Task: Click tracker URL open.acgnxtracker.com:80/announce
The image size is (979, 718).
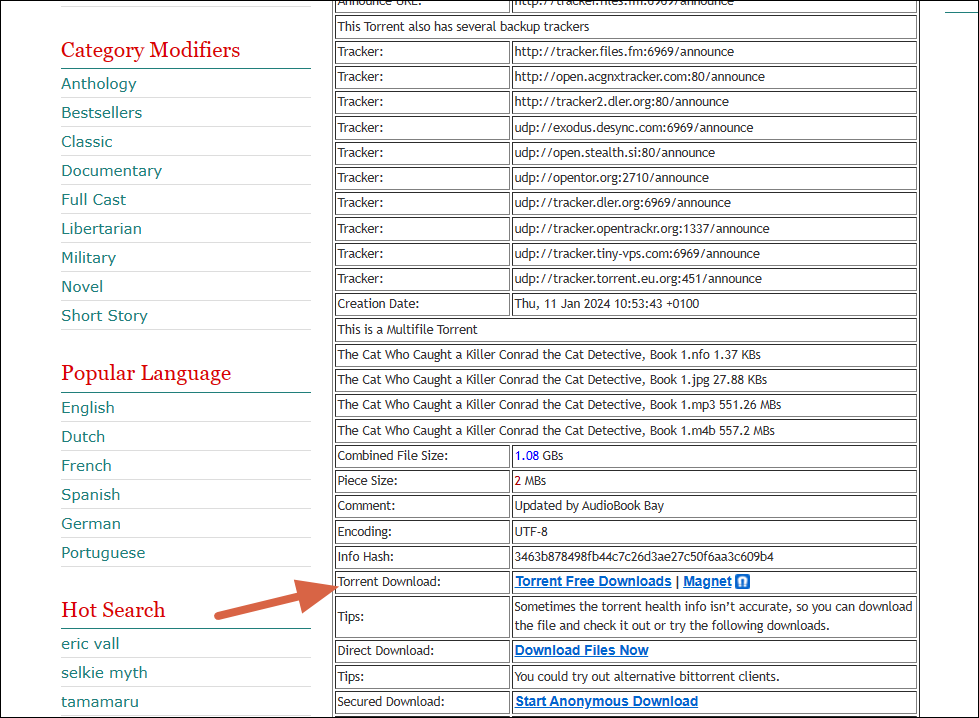Action: coord(639,77)
